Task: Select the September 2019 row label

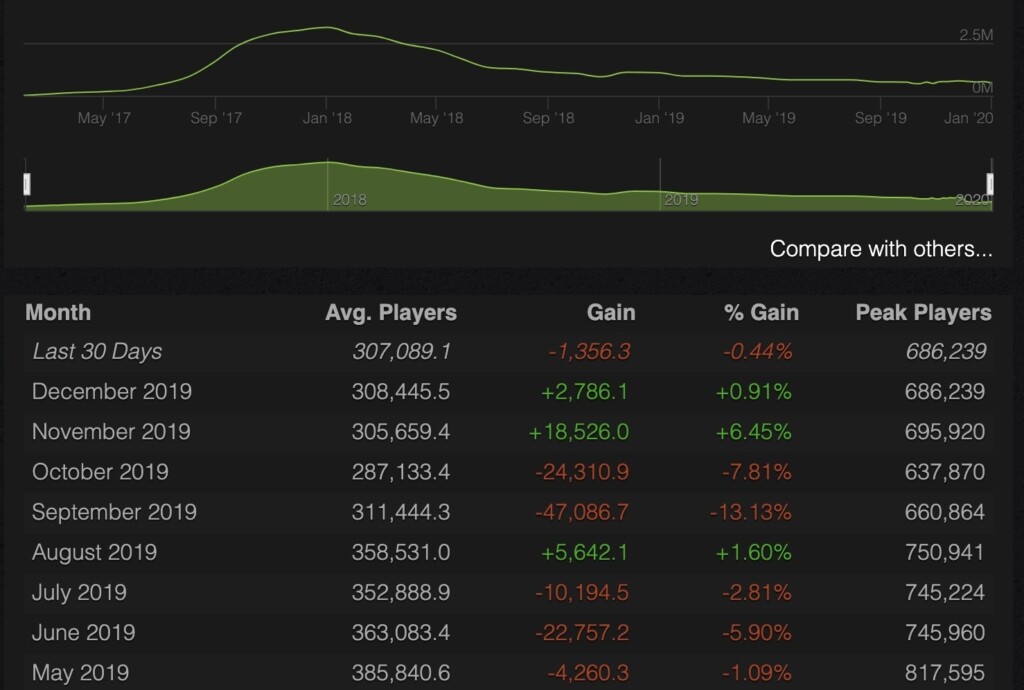Action: pos(114,512)
